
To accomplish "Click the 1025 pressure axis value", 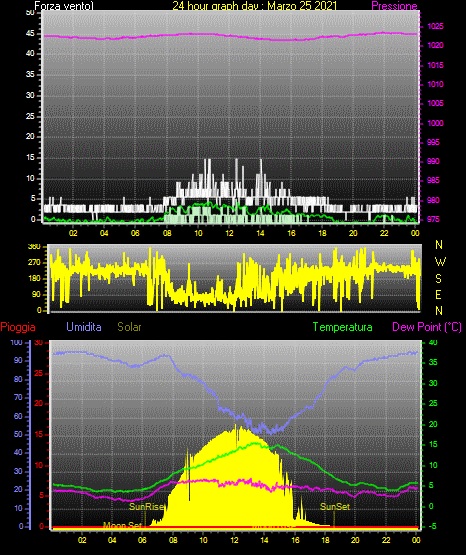I will click(435, 26).
